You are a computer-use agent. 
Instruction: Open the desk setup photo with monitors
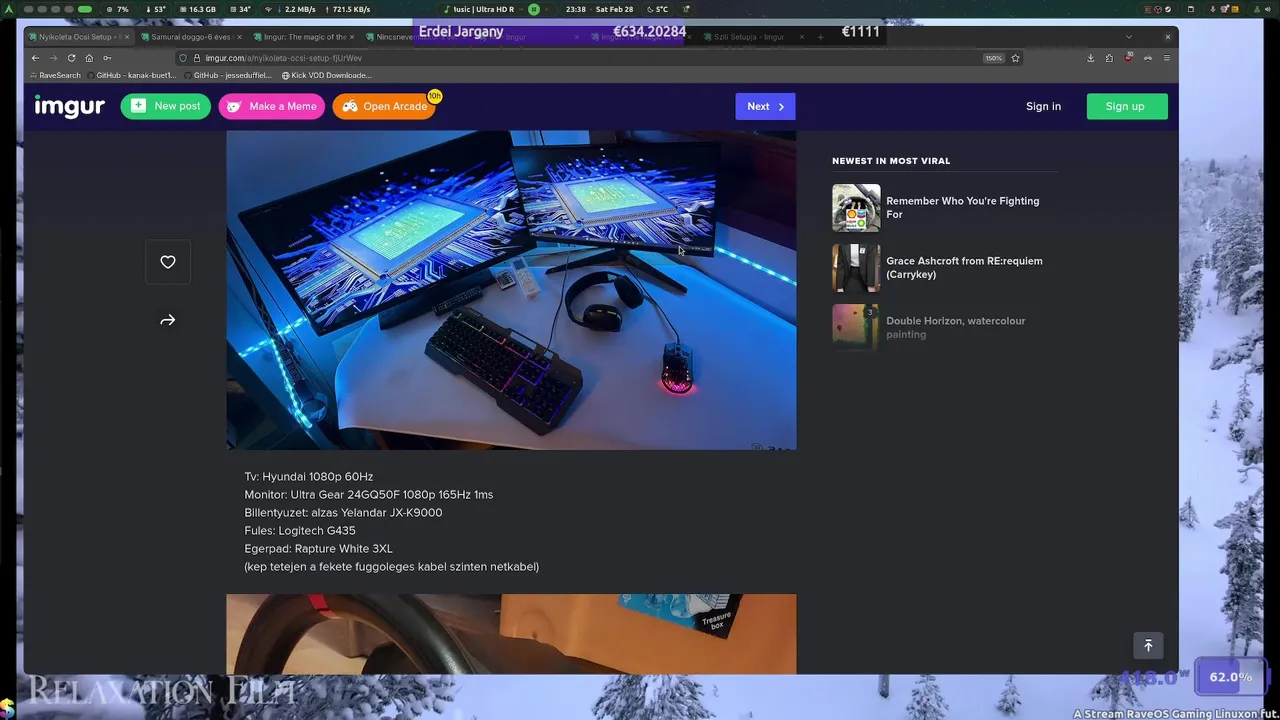click(511, 290)
